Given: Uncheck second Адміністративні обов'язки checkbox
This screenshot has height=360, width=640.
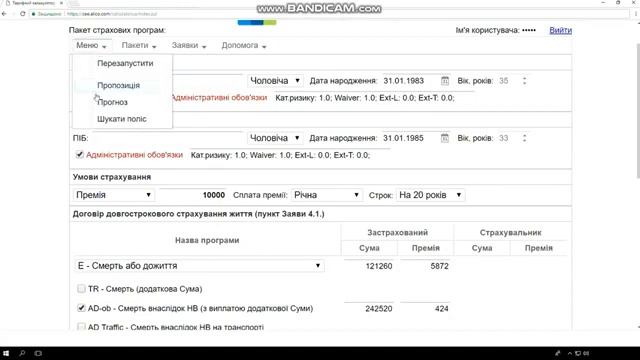Looking at the screenshot, I should [80, 155].
